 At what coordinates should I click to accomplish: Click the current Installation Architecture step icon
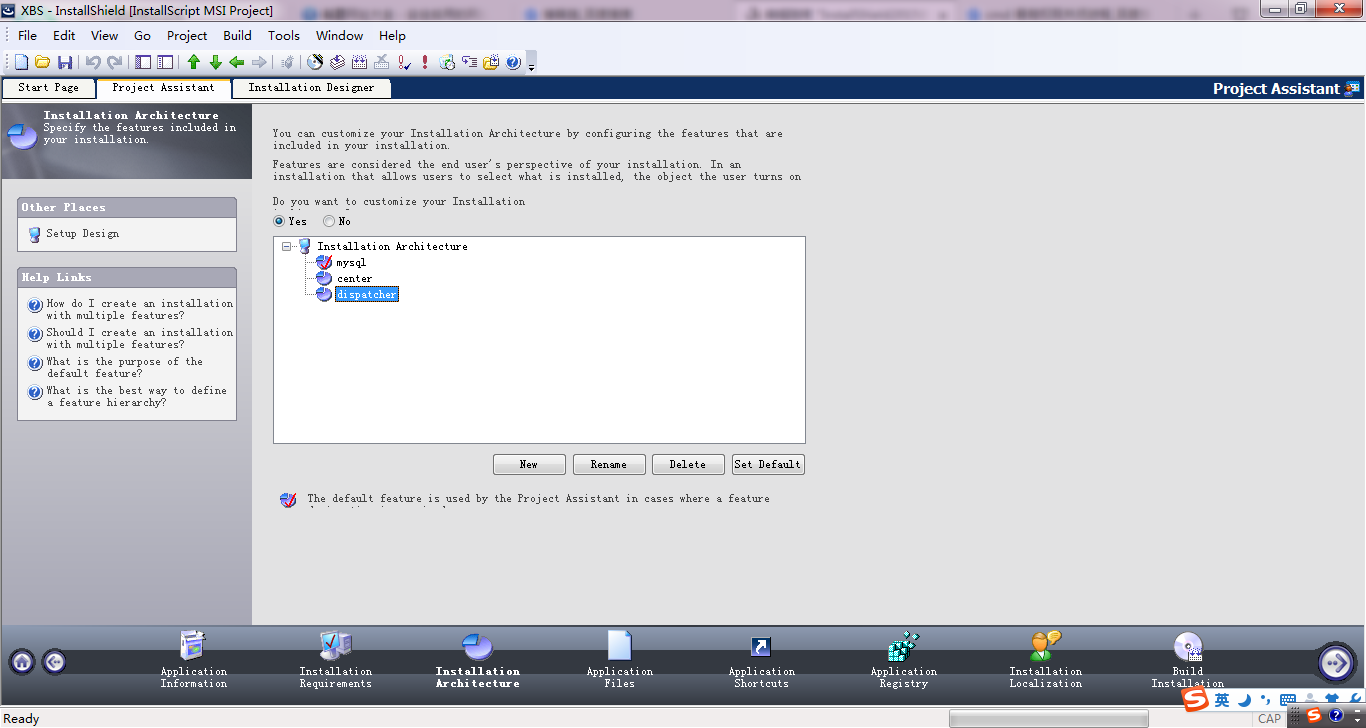click(x=478, y=647)
